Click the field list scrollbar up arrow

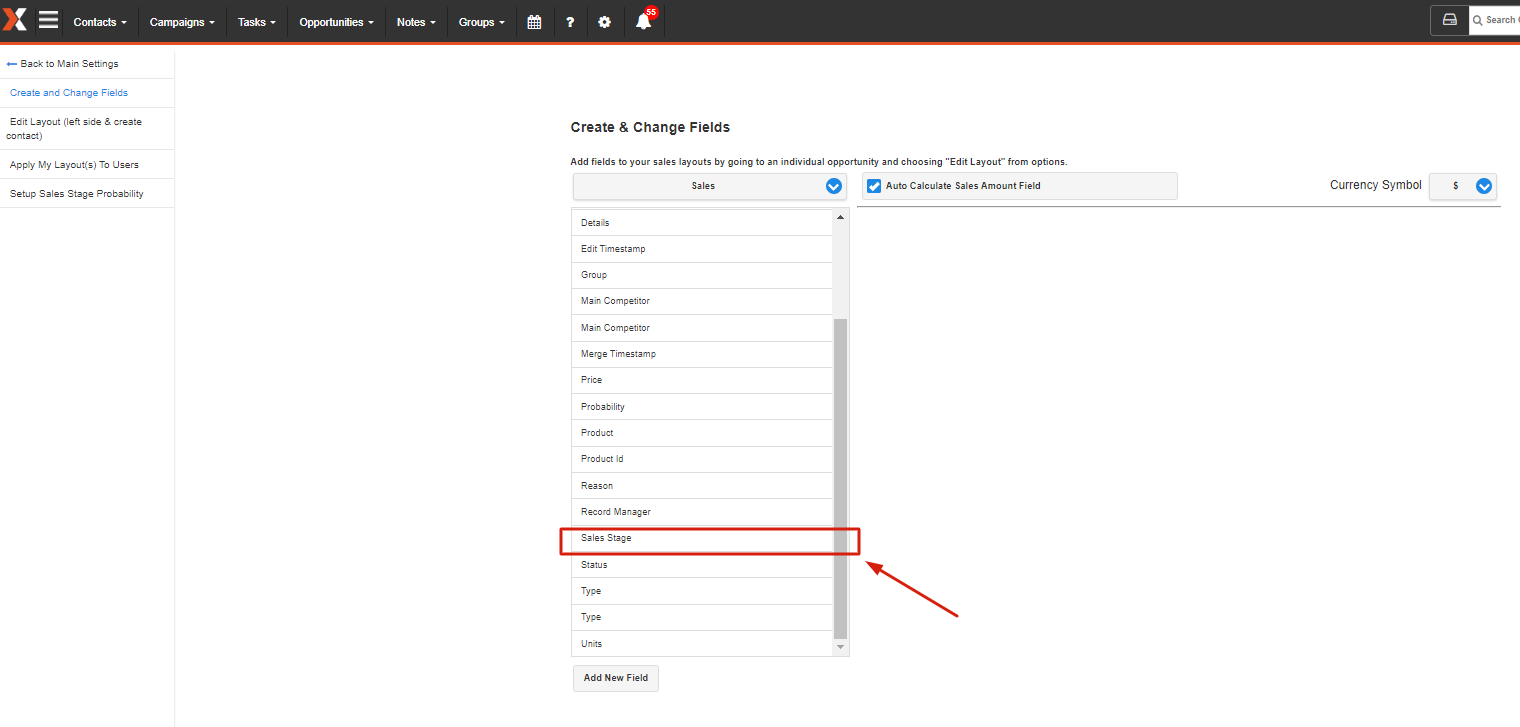click(x=840, y=217)
